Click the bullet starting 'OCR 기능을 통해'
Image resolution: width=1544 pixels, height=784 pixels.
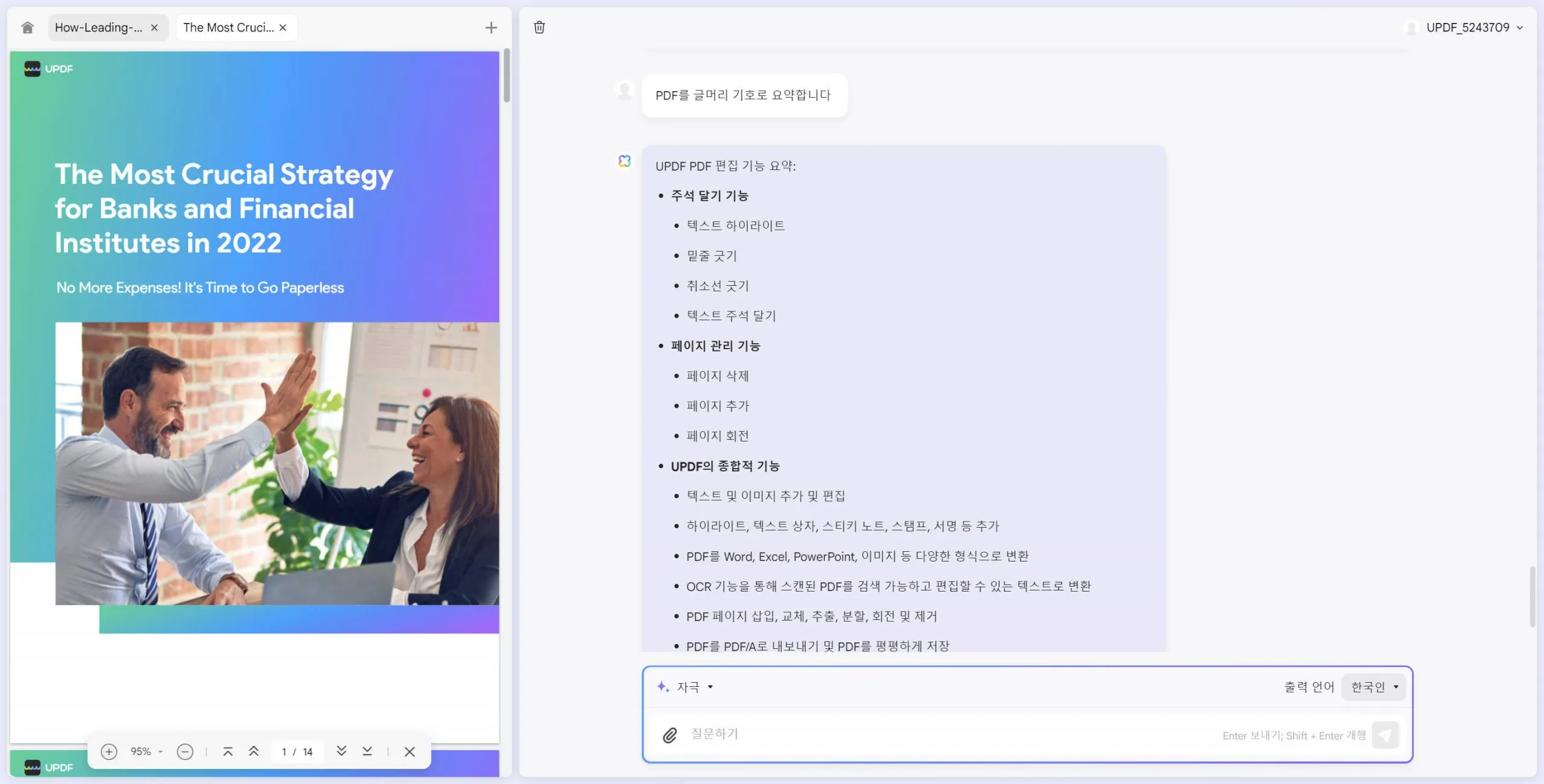coord(888,586)
